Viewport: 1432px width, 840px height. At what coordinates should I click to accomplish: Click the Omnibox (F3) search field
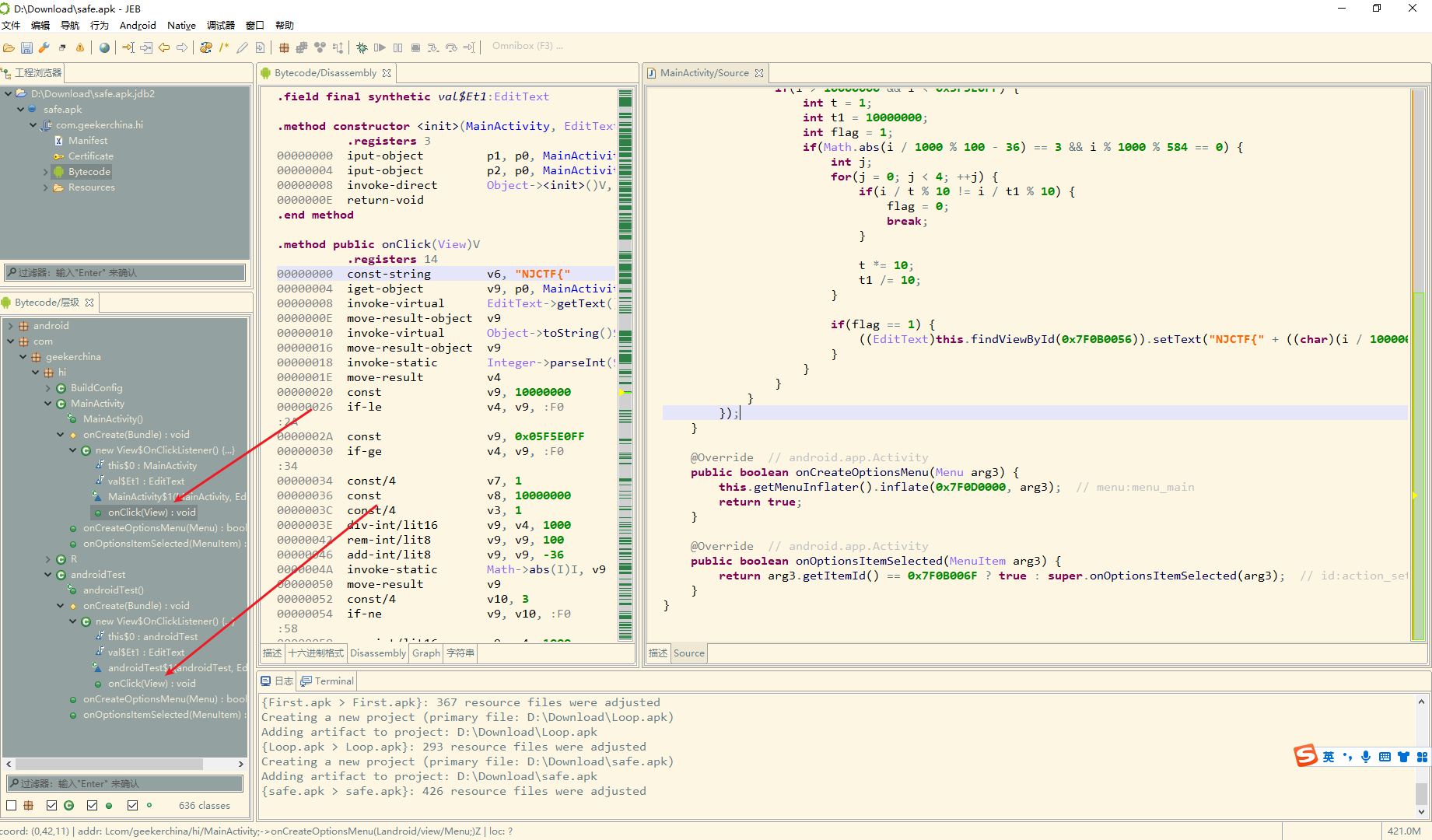(x=527, y=46)
